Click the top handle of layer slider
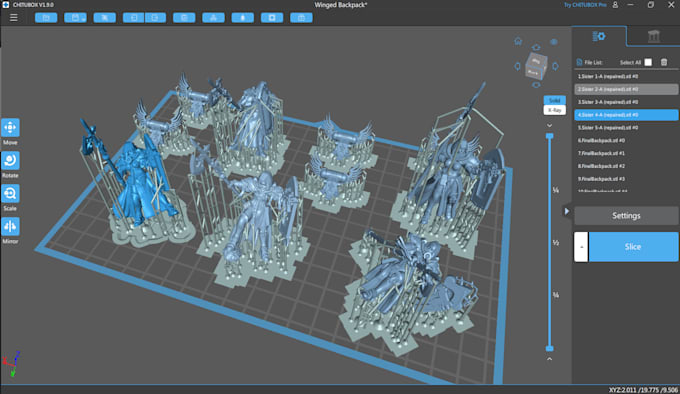Screen dimensions: 680x394 click(549, 136)
